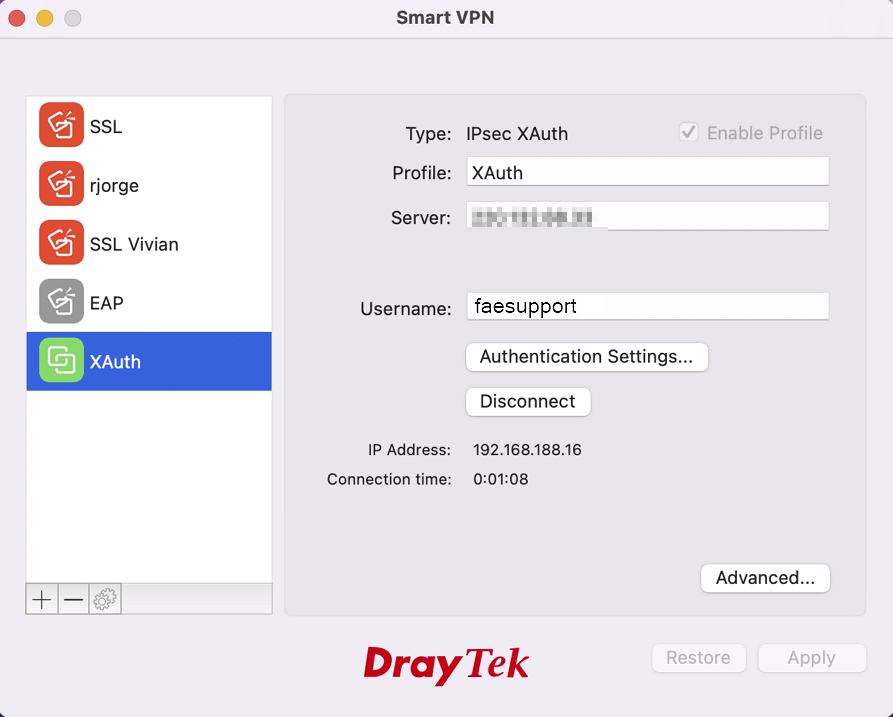Click the Apply button
The height and width of the screenshot is (717, 893).
pyautogui.click(x=812, y=658)
